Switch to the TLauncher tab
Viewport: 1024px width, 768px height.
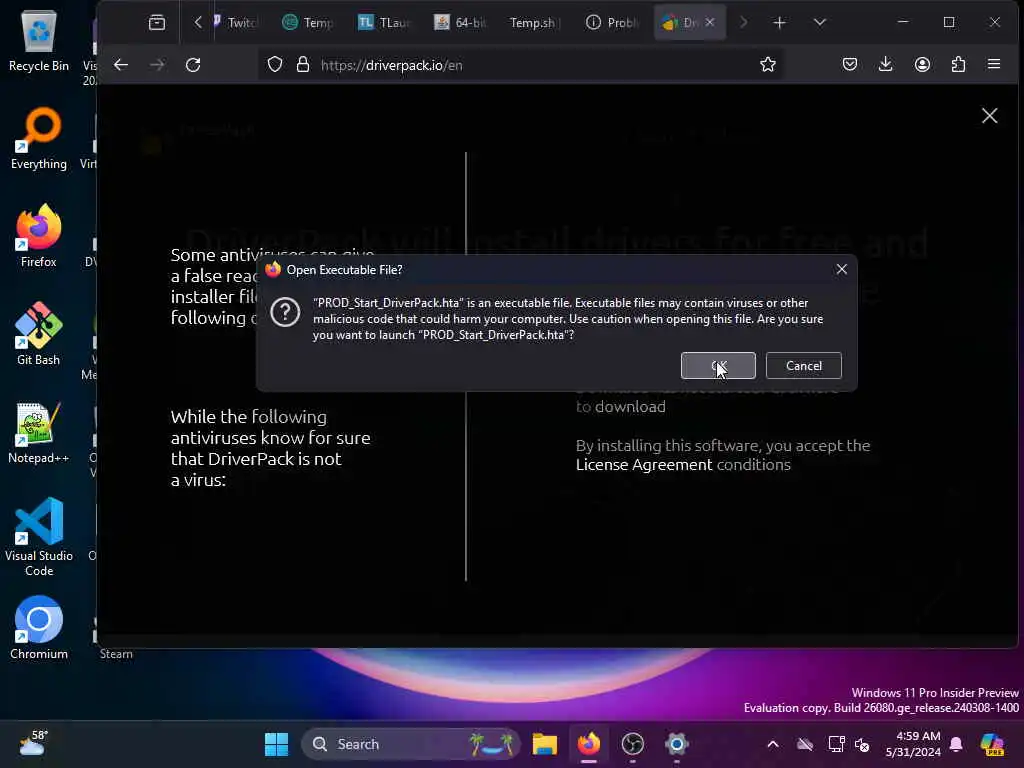(384, 23)
